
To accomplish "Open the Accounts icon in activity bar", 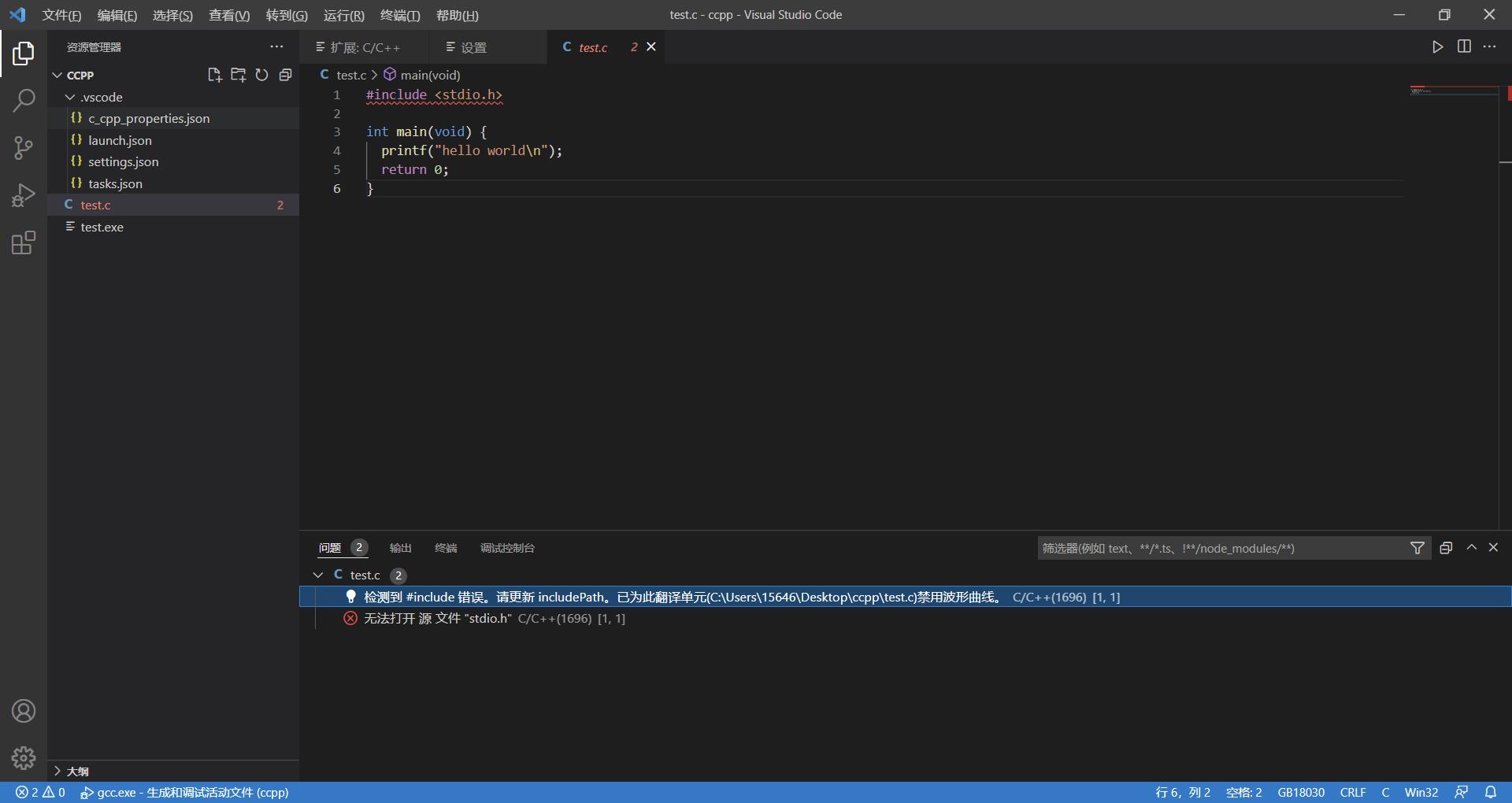I will [24, 711].
